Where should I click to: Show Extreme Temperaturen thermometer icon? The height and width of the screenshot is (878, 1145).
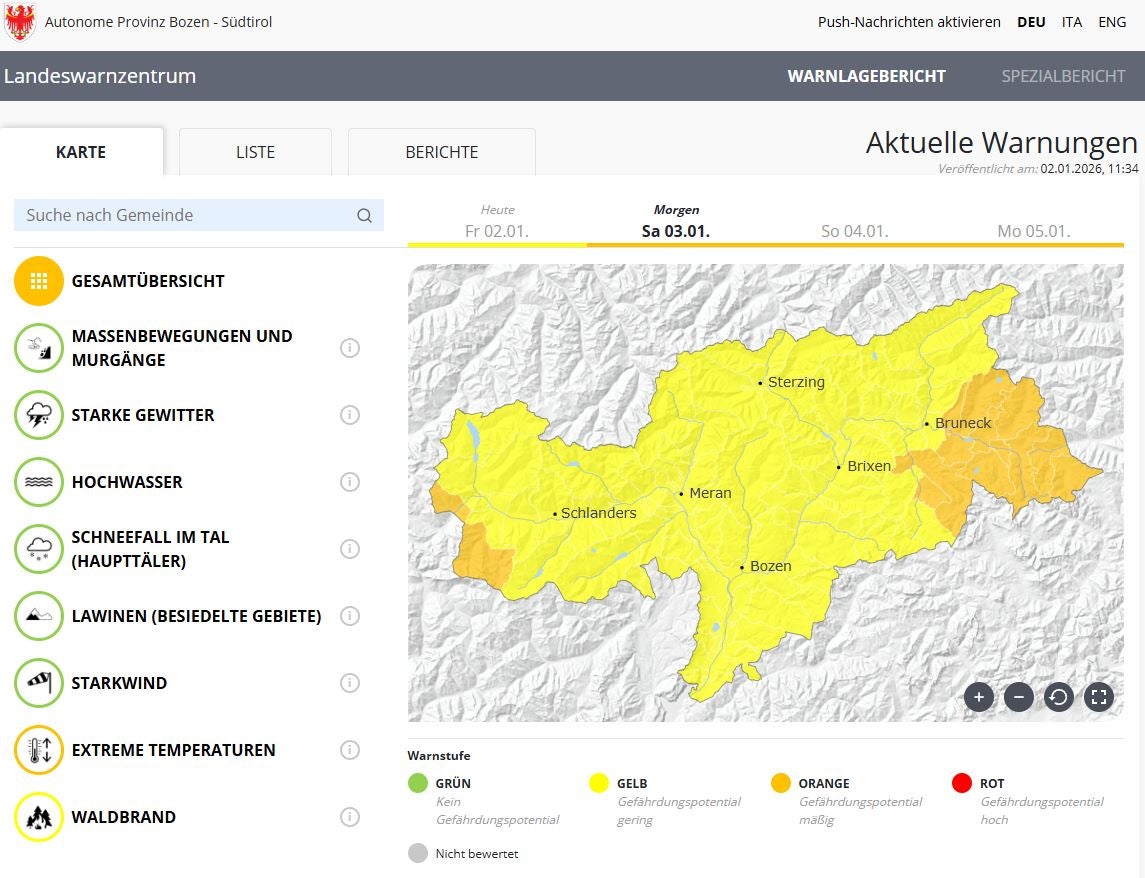39,750
